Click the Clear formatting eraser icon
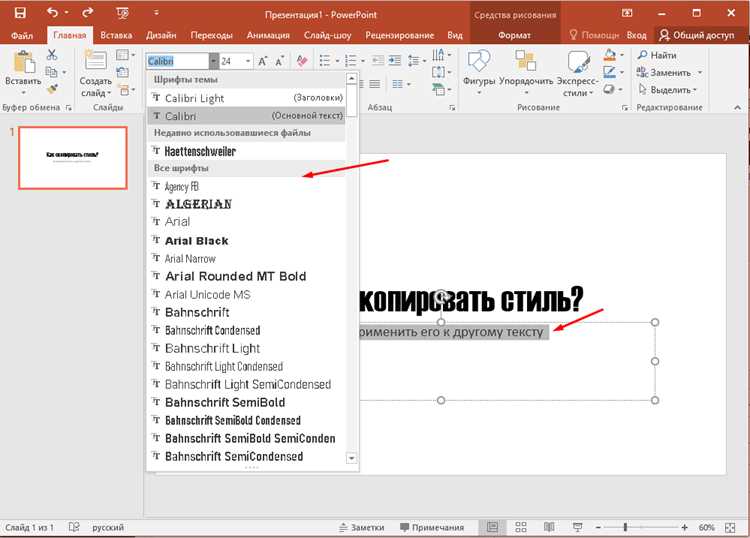Image resolution: width=750 pixels, height=538 pixels. tap(302, 61)
